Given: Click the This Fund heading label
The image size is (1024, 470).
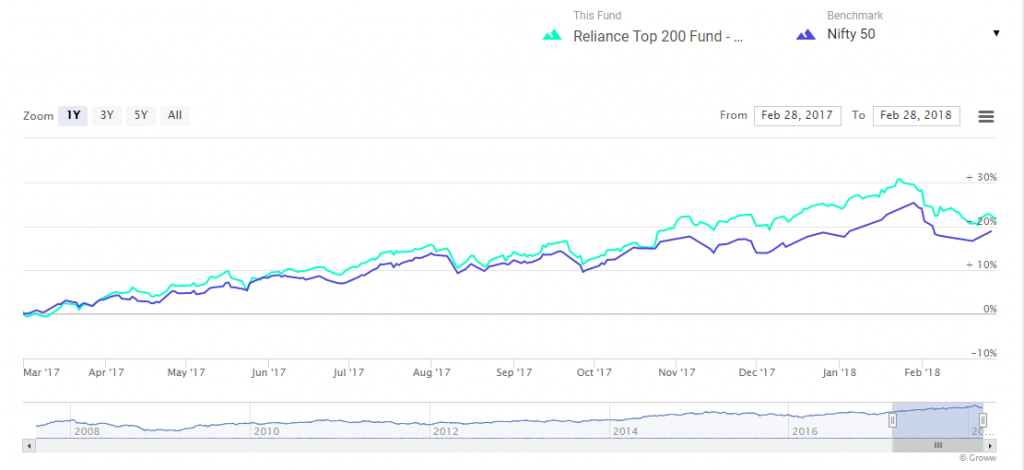Looking at the screenshot, I should pos(597,16).
